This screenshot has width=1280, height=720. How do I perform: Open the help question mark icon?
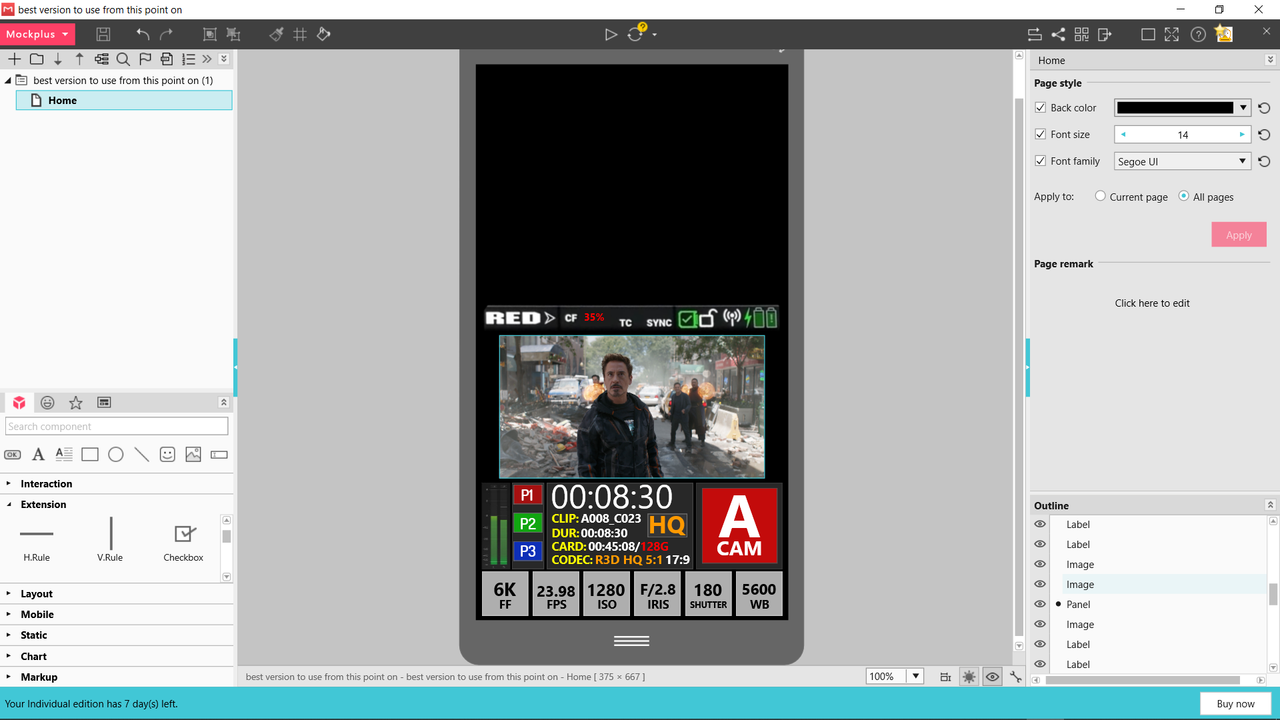coord(1198,34)
